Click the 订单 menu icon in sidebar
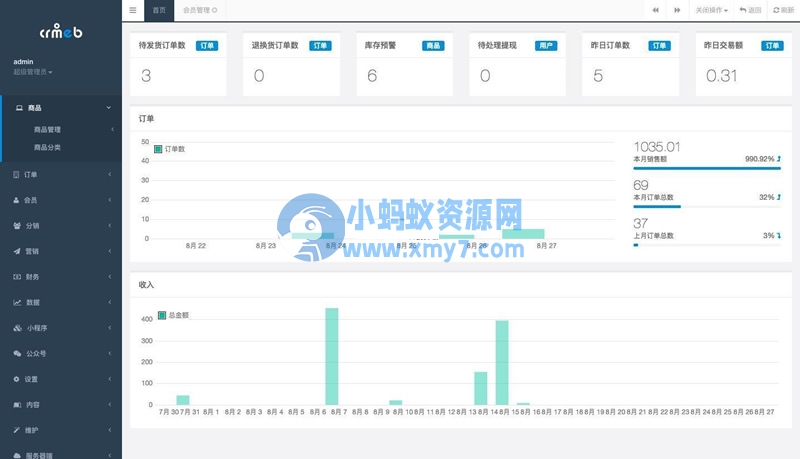The image size is (800, 459). click(x=16, y=174)
